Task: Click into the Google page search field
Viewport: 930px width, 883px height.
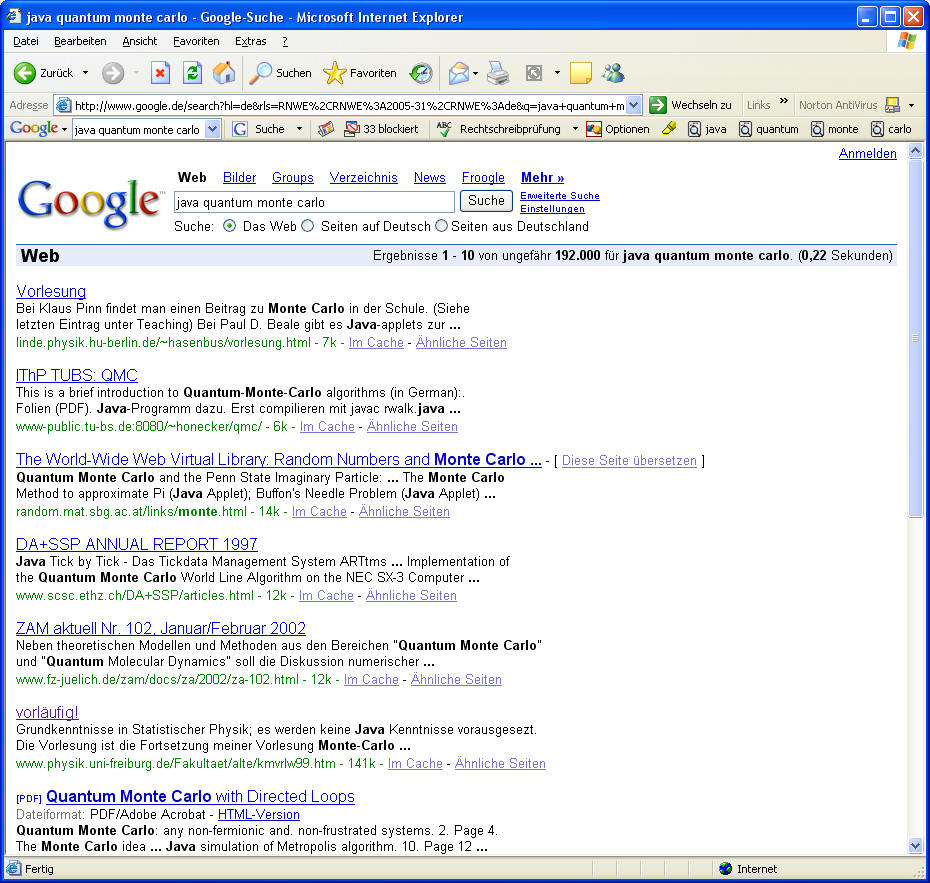Action: point(314,202)
